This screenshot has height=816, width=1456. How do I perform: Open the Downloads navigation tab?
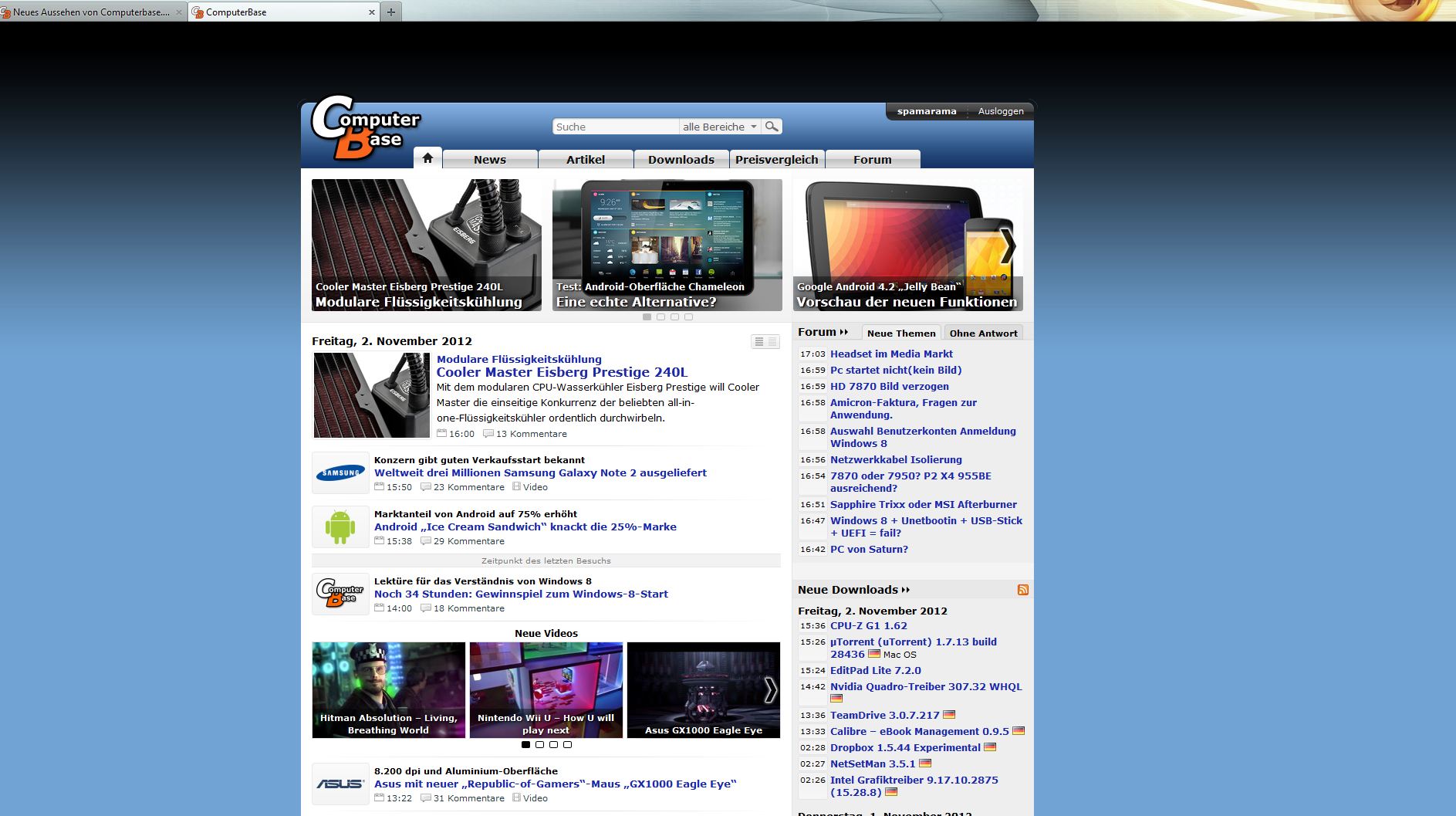click(681, 159)
